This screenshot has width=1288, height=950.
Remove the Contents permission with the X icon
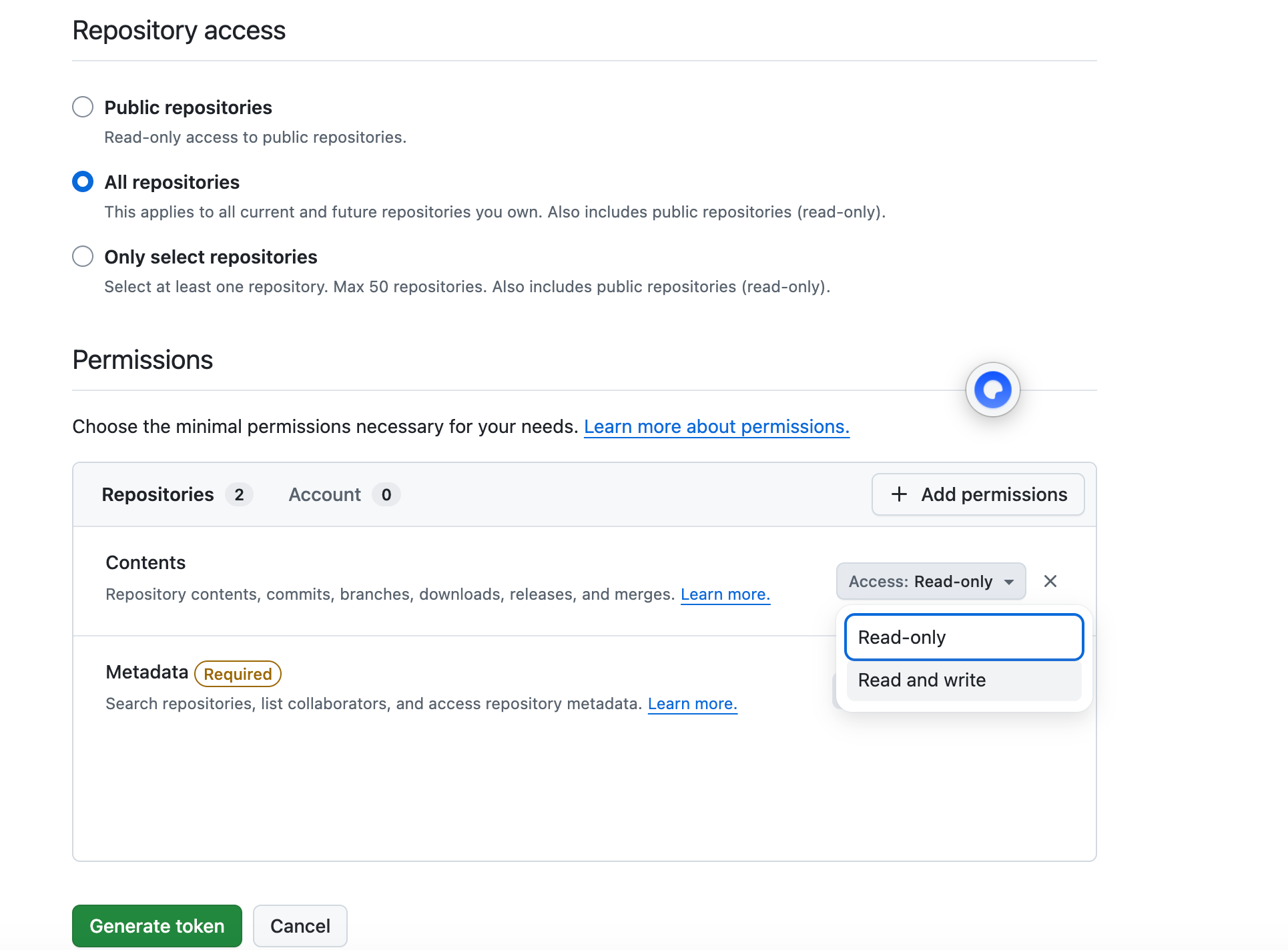(1050, 581)
